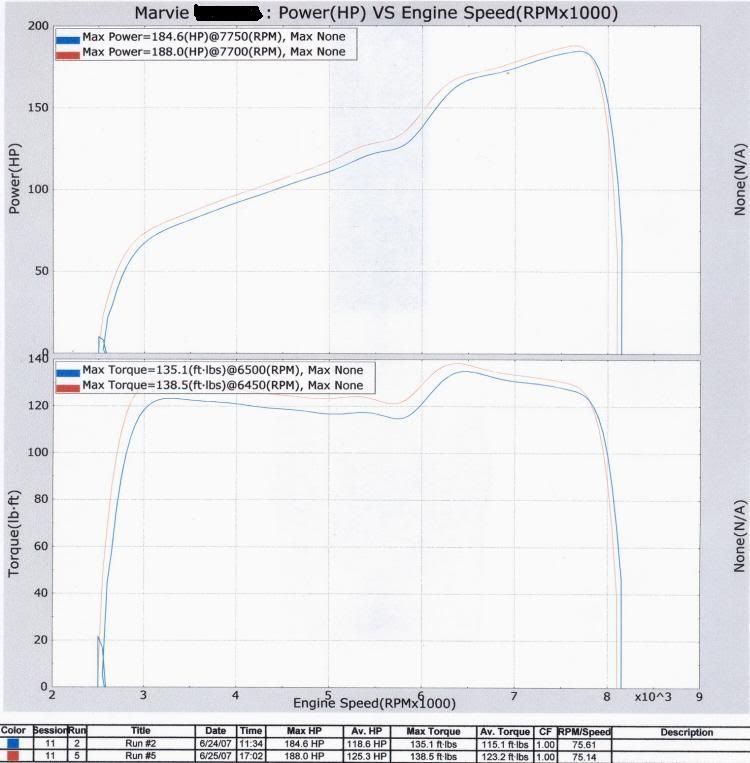Click red swatch beside Max Power=188.0 legend
The height and width of the screenshot is (763, 750).
(68, 52)
